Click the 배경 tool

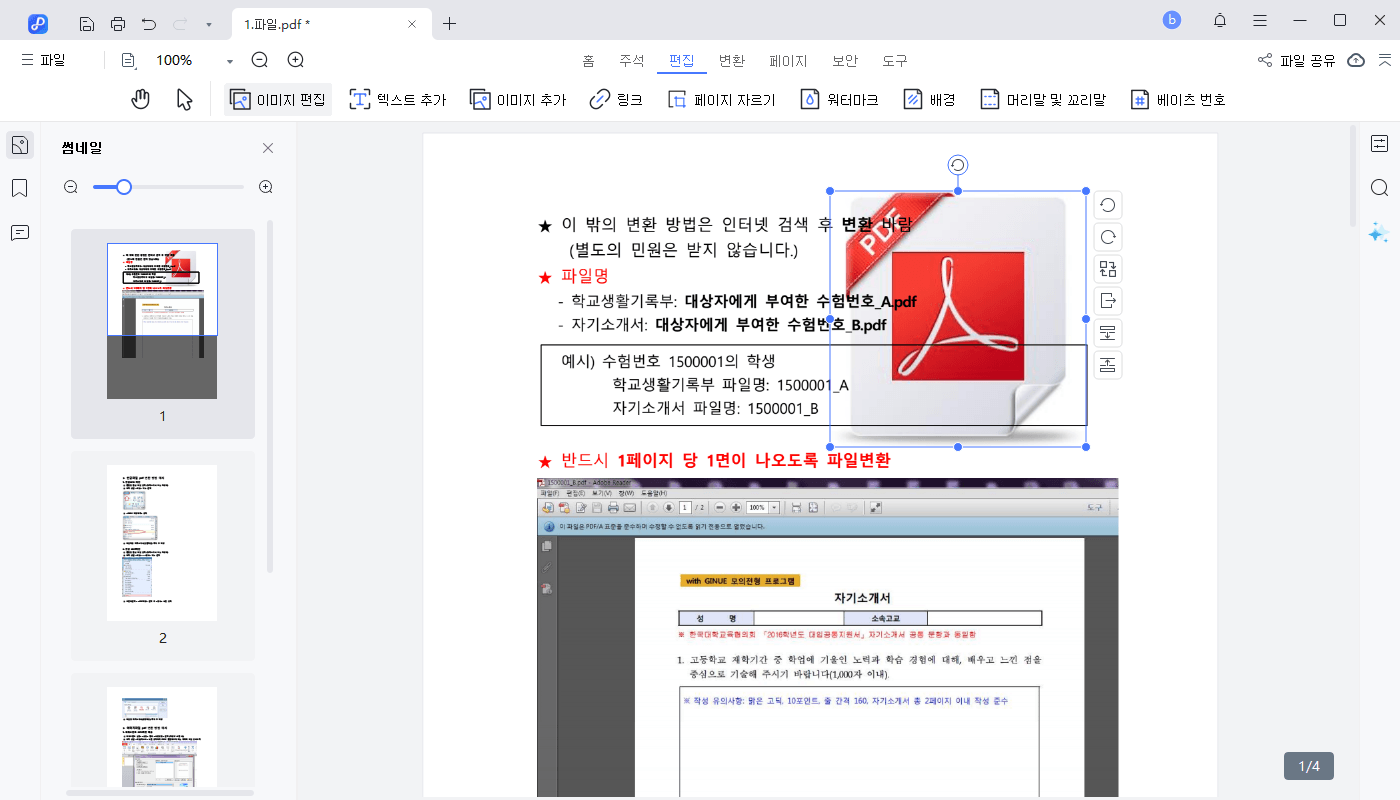point(930,99)
